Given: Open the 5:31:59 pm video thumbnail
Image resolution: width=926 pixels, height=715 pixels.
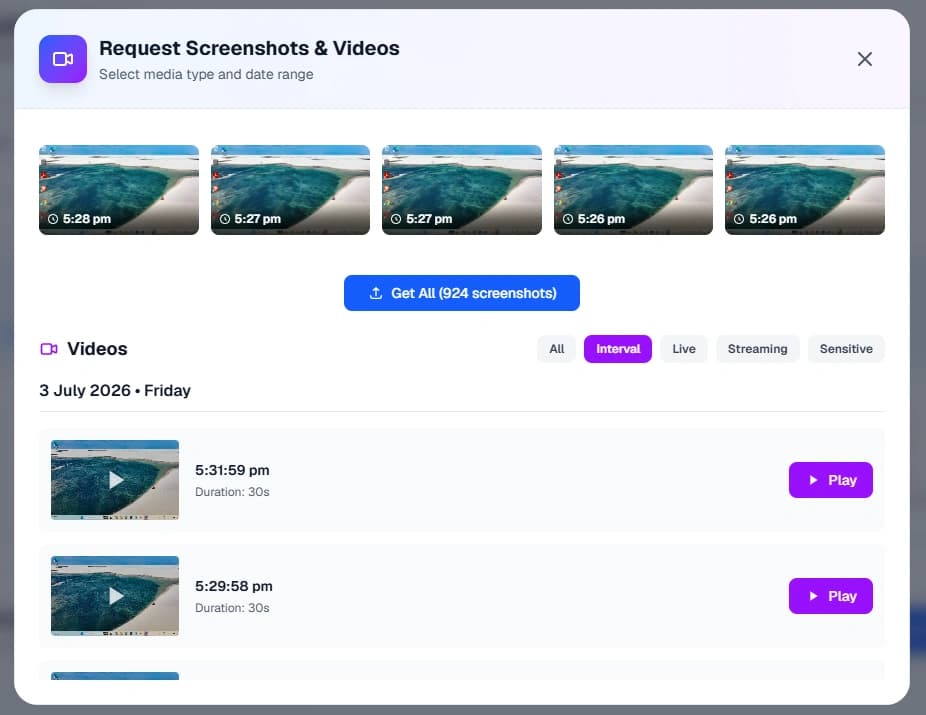Looking at the screenshot, I should pos(115,480).
